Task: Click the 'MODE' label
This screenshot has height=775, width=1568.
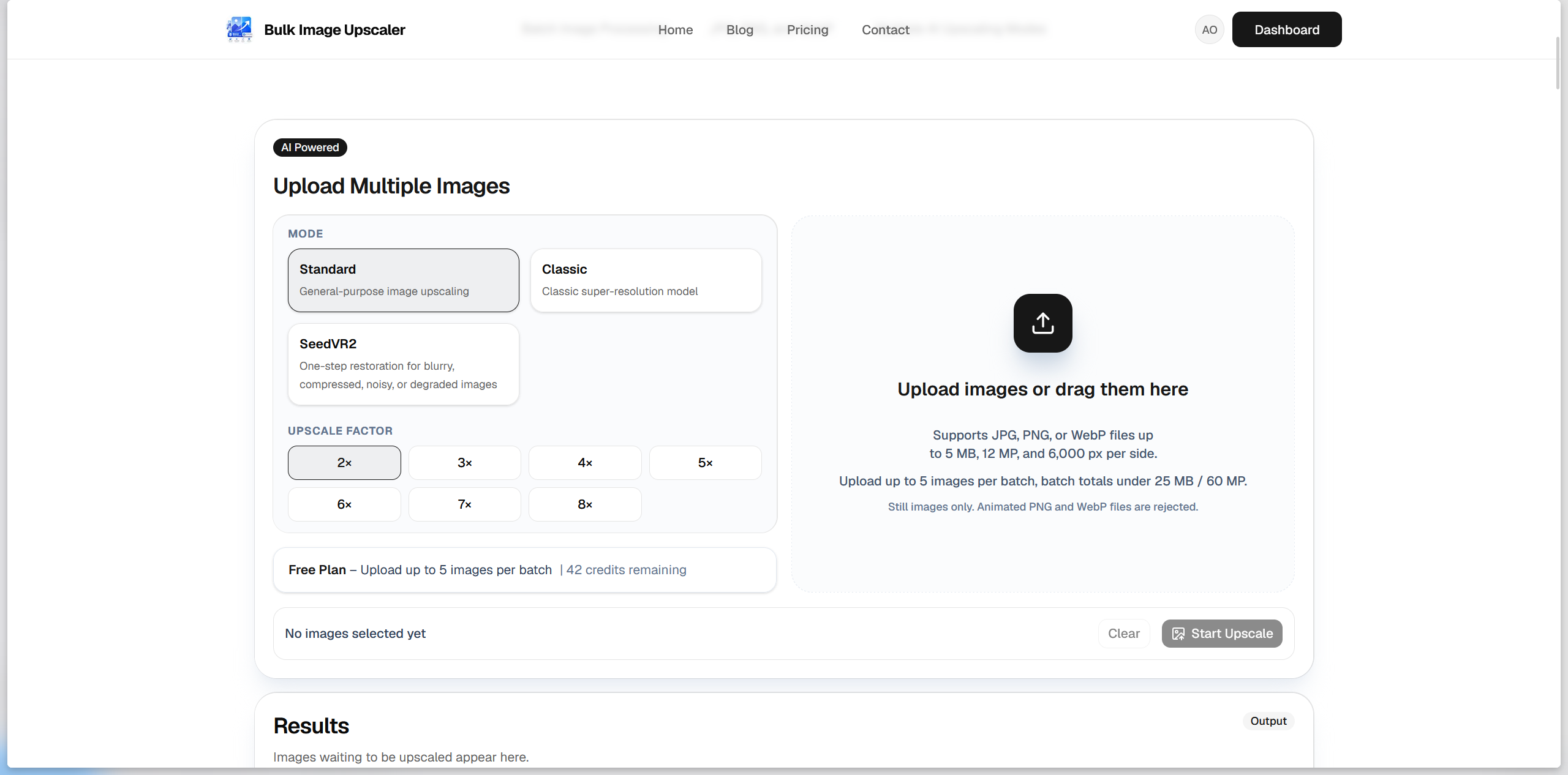Action: point(306,234)
